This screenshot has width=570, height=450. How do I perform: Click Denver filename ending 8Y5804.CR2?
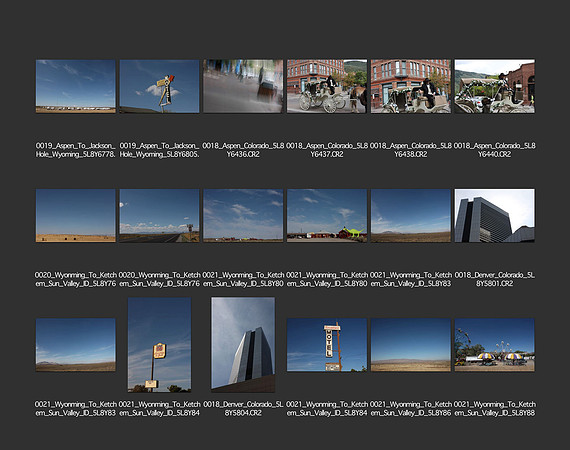tap(243, 409)
